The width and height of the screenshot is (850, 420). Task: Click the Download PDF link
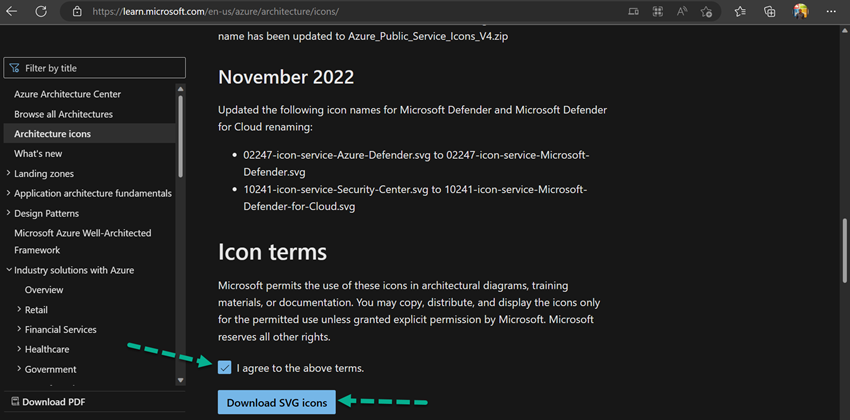pyautogui.click(x=54, y=402)
